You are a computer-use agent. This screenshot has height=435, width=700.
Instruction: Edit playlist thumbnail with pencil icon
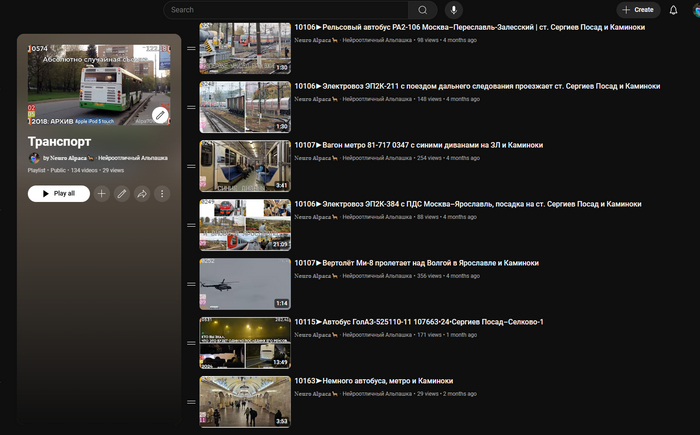[159, 115]
